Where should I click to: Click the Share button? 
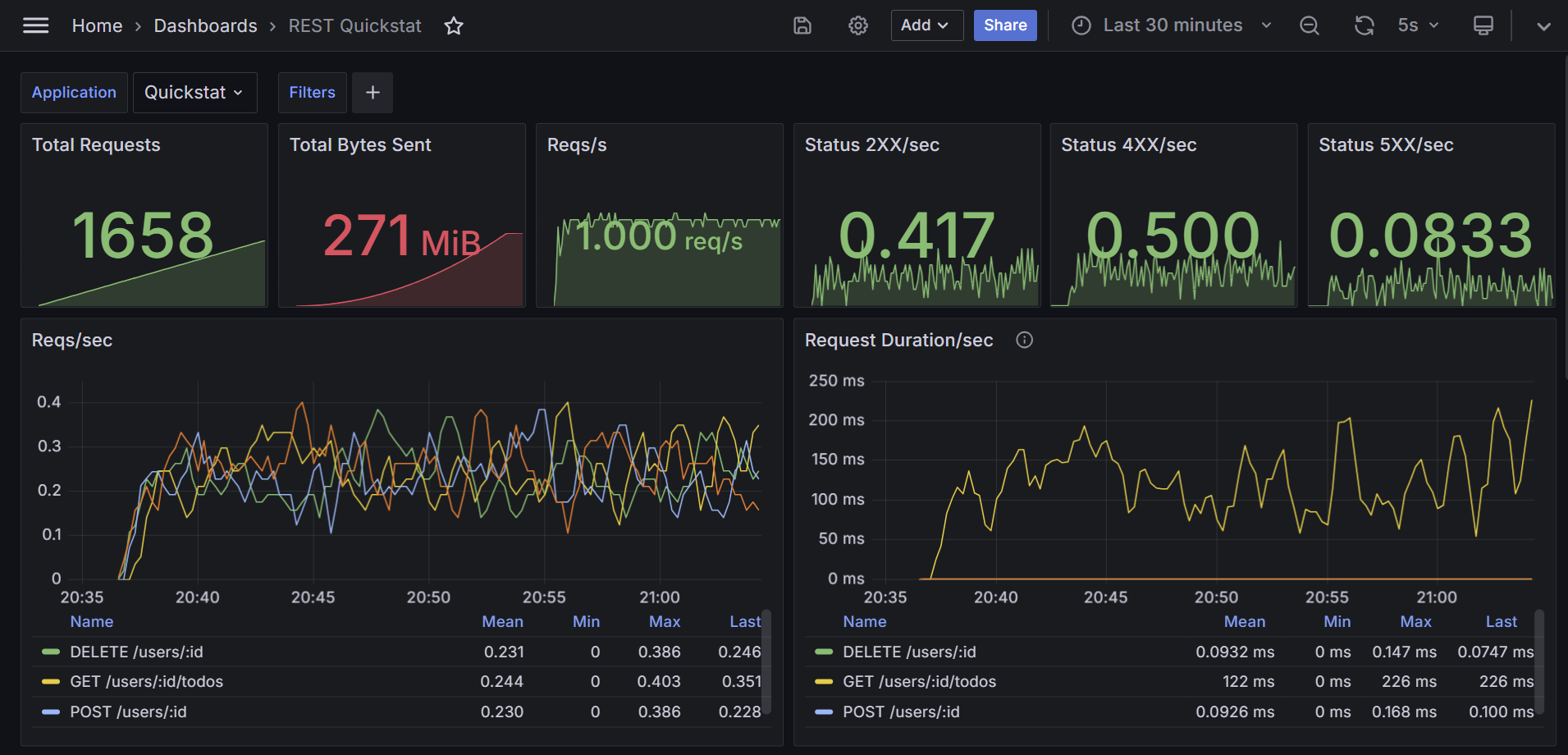click(1005, 25)
